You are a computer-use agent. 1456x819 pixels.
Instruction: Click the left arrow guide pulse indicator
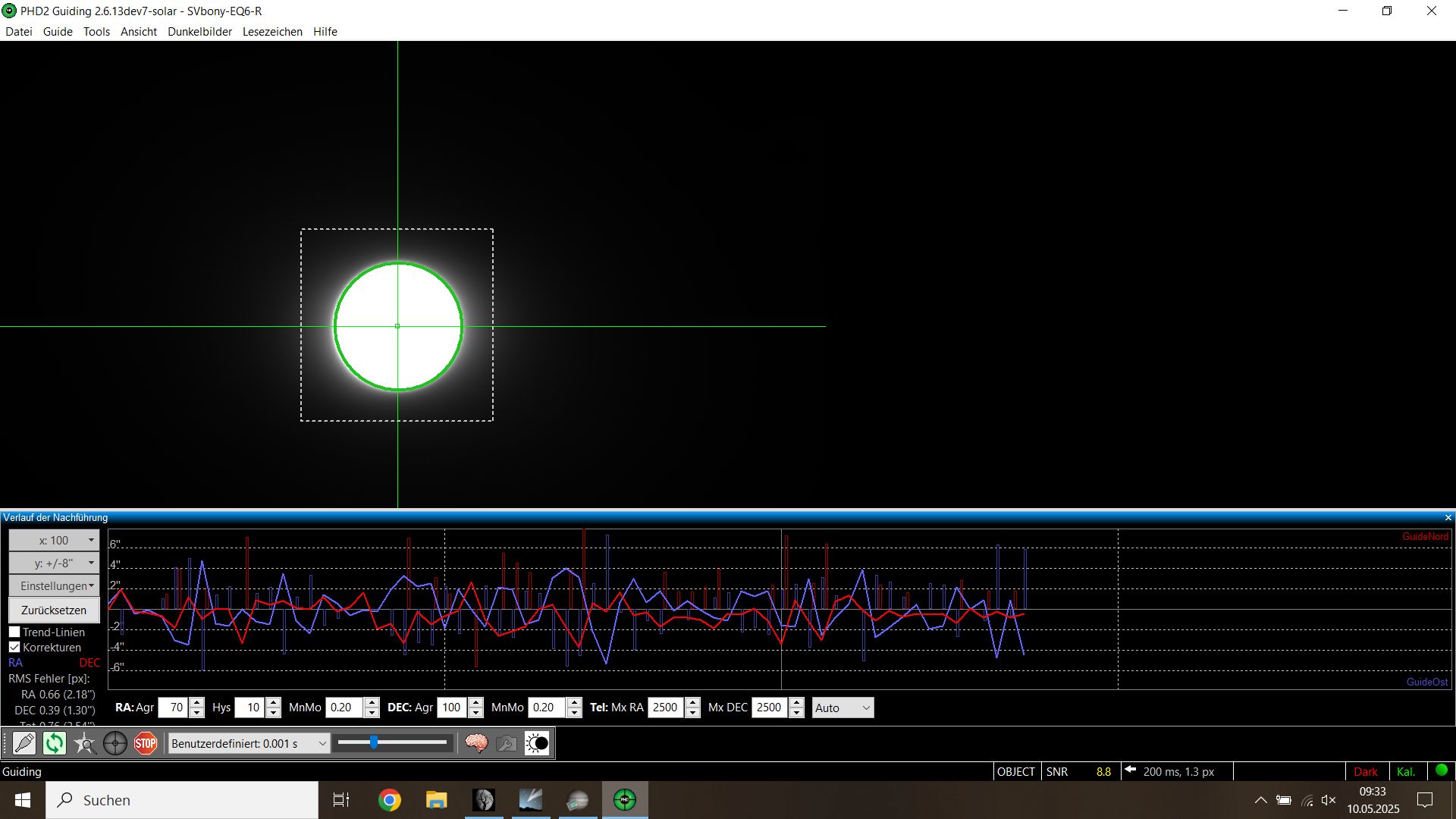pos(1130,770)
